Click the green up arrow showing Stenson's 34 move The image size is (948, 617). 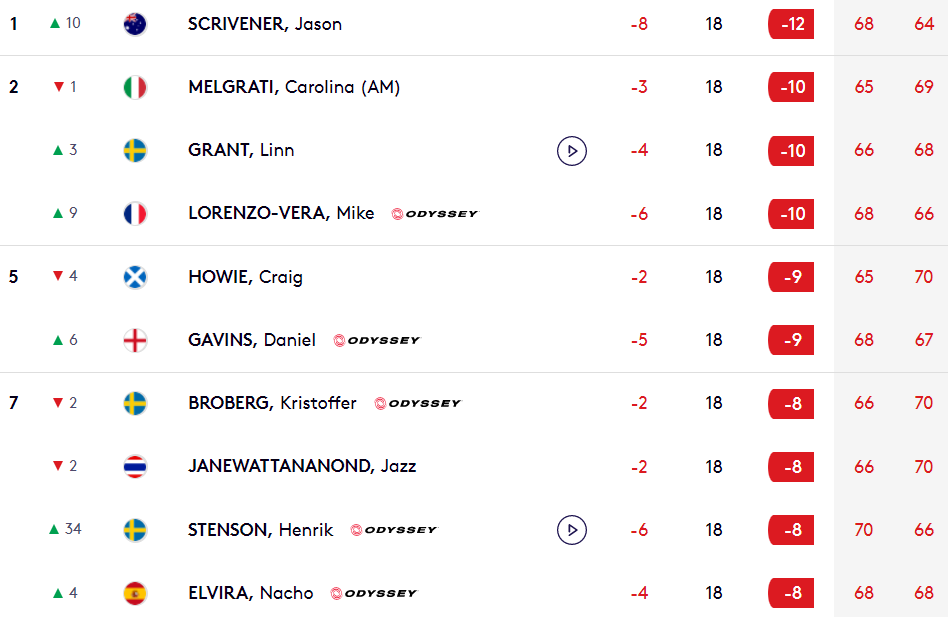coord(54,529)
